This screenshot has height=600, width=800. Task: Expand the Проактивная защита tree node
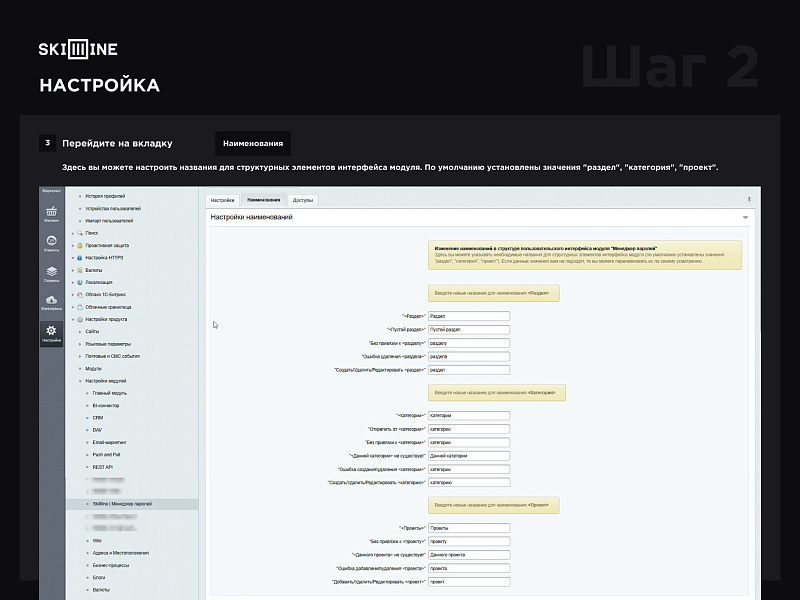[x=73, y=245]
